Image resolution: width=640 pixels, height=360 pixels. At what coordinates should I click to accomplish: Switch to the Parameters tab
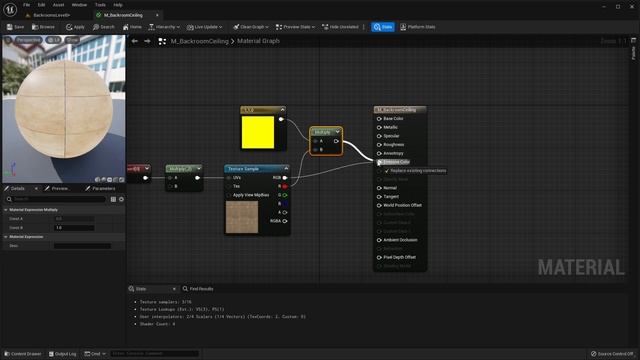[100, 189]
